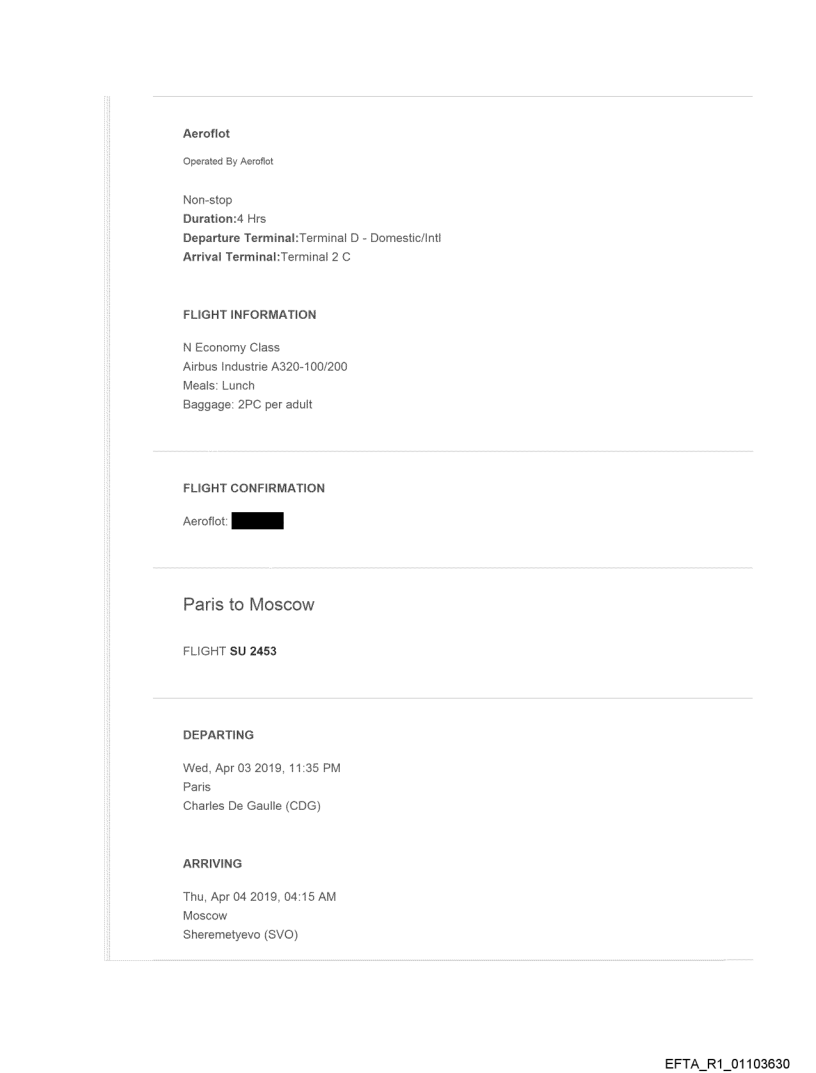Click the Baggage 2PC per adult line
The height and width of the screenshot is (1073, 816).
click(247, 405)
